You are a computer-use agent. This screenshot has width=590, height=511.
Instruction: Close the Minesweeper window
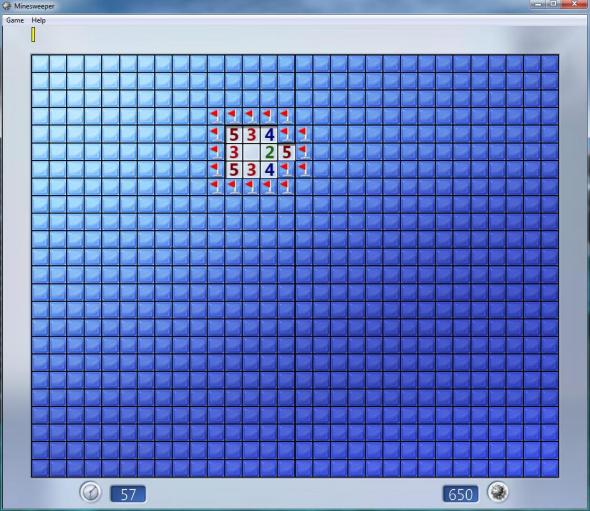(574, 4)
